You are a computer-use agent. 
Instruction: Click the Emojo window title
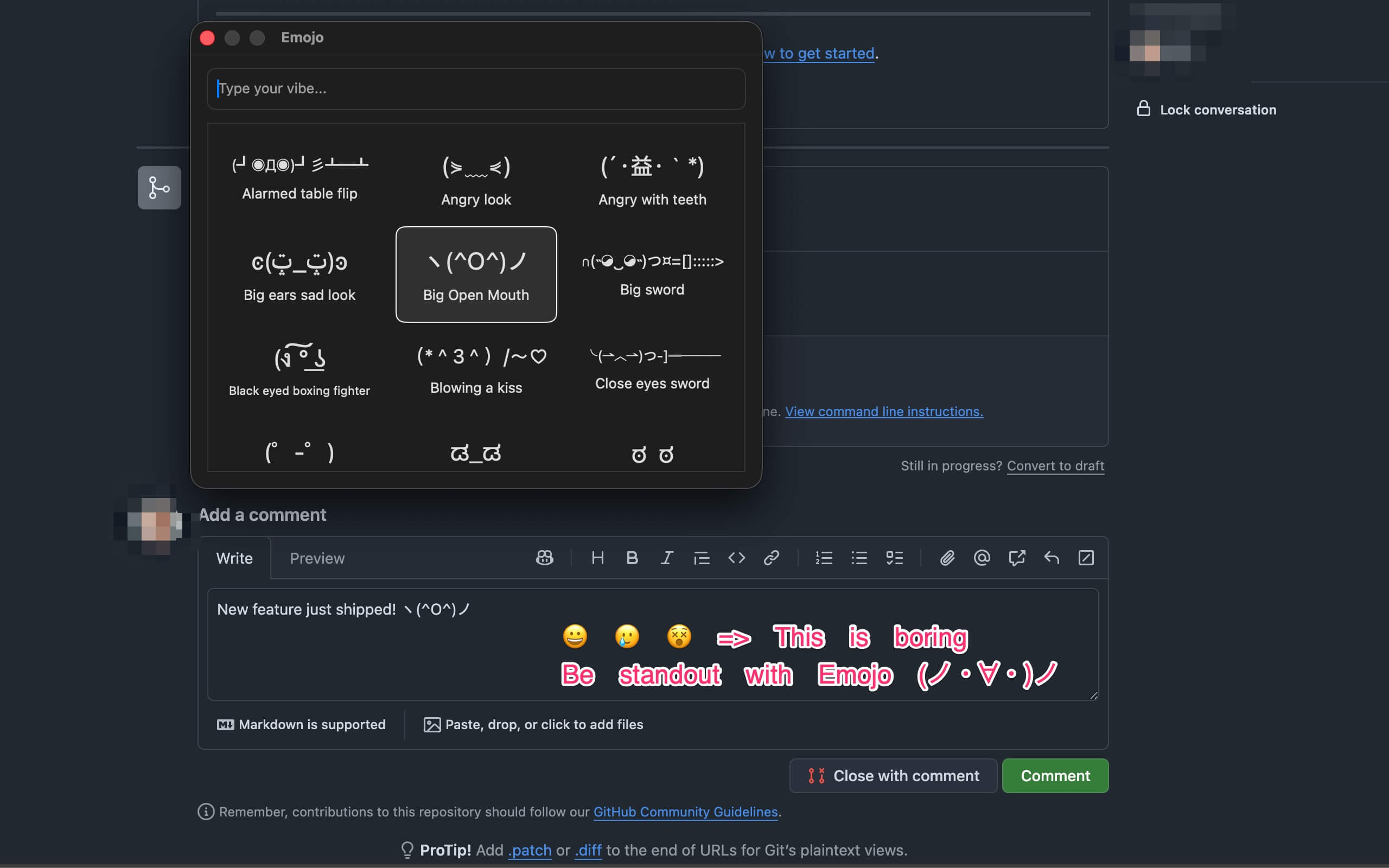click(302, 37)
